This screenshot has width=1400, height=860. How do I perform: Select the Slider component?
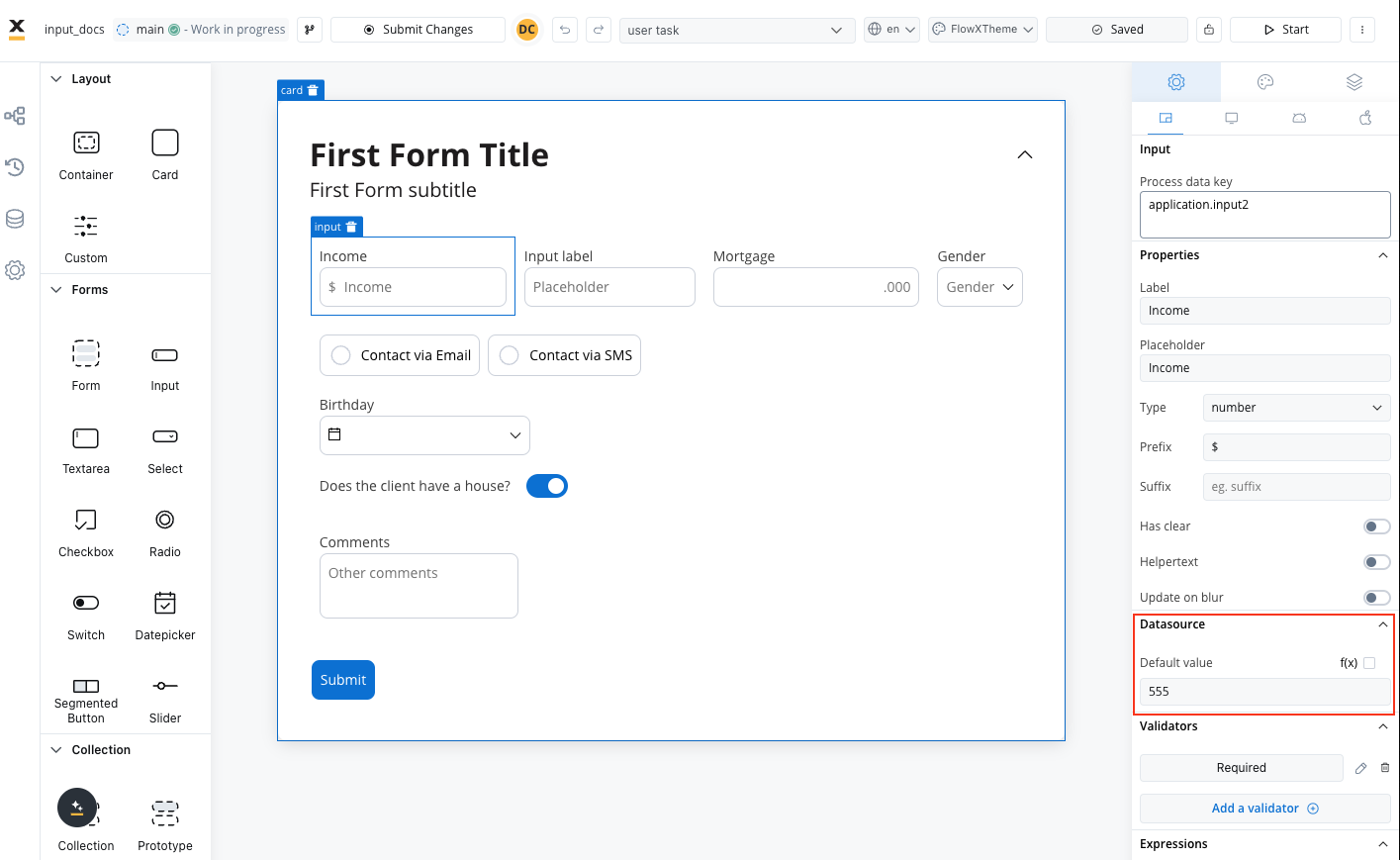165,699
